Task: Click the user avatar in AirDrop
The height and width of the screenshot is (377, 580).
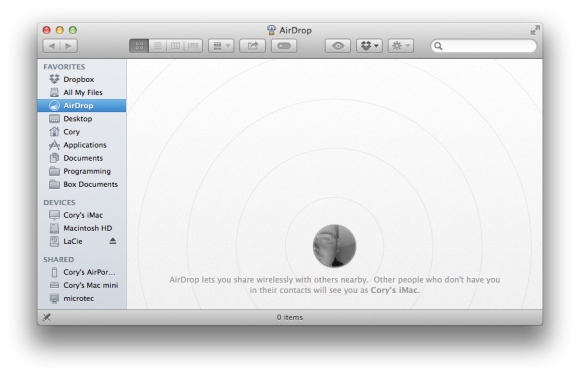Action: (x=334, y=246)
